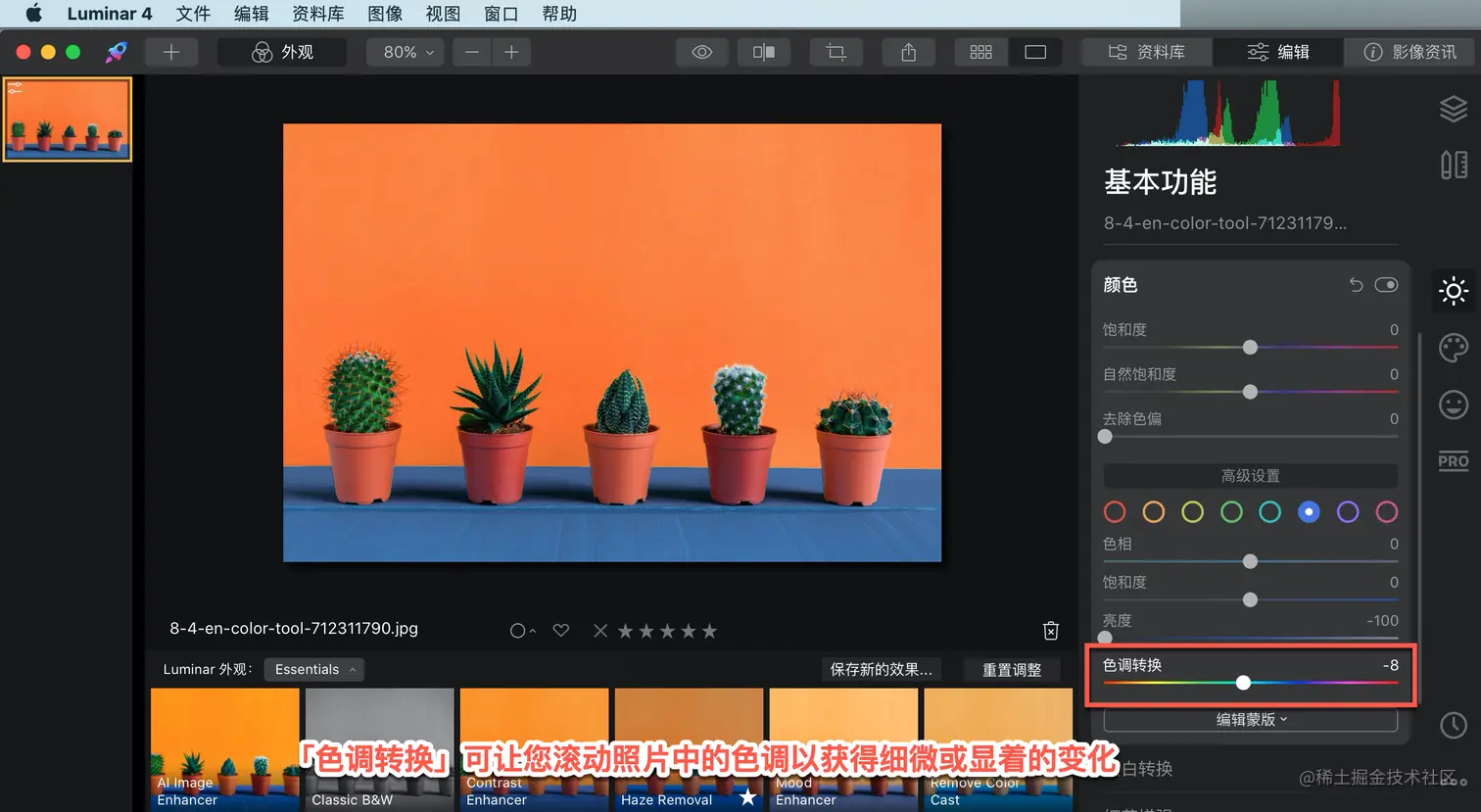Rate the photo five stars
The image size is (1481, 812).
click(x=709, y=631)
